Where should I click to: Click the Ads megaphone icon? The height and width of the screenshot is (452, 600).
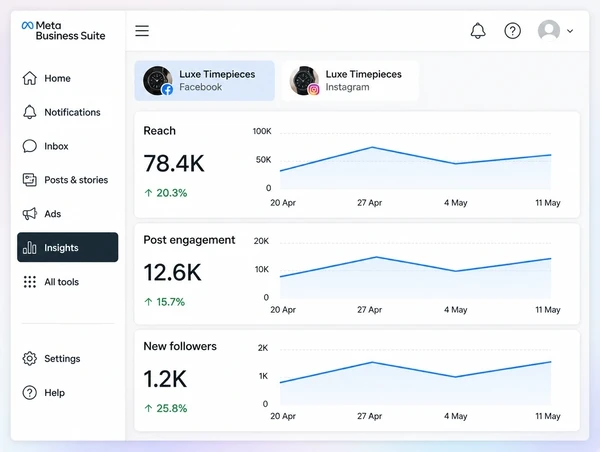tap(29, 214)
